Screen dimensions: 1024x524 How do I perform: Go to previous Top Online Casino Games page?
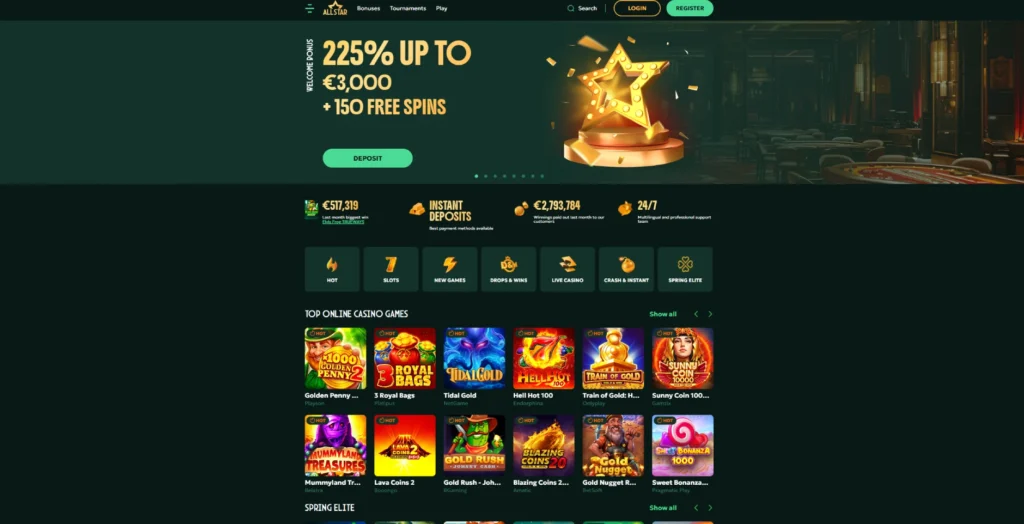pos(696,314)
